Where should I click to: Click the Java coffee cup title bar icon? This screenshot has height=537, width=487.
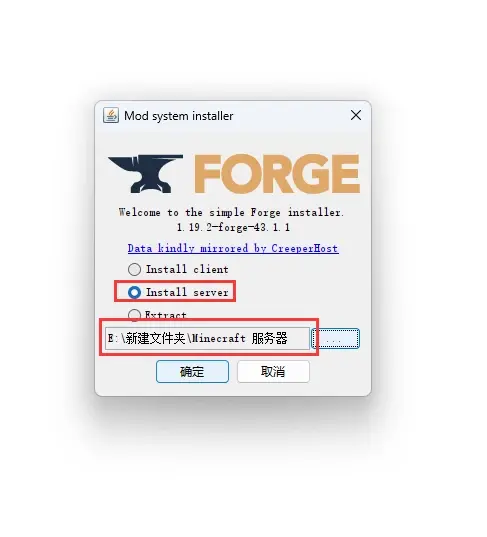click(x=111, y=116)
